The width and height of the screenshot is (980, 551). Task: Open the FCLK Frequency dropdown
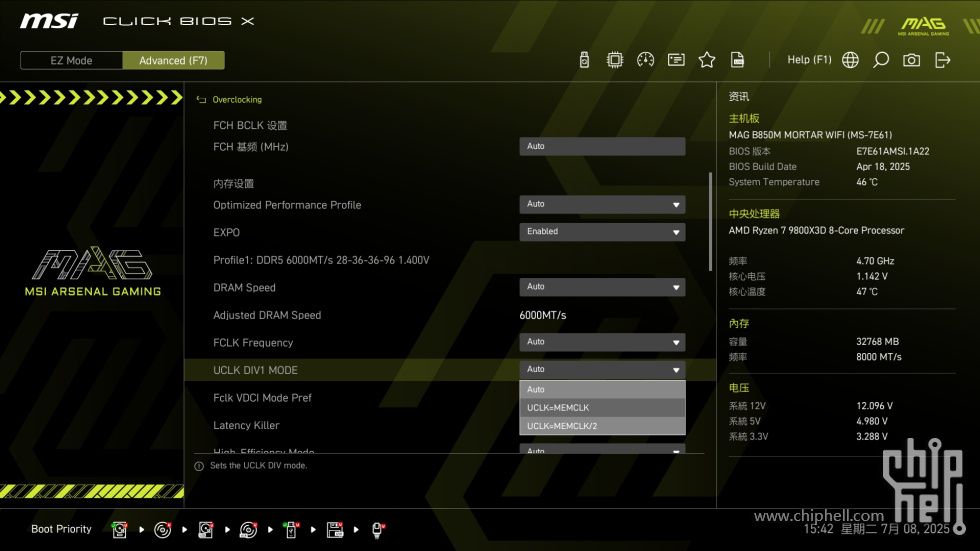(x=602, y=342)
